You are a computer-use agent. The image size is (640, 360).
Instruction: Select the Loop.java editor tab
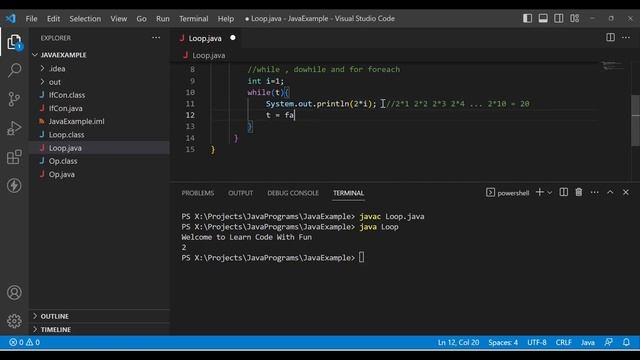click(x=205, y=38)
